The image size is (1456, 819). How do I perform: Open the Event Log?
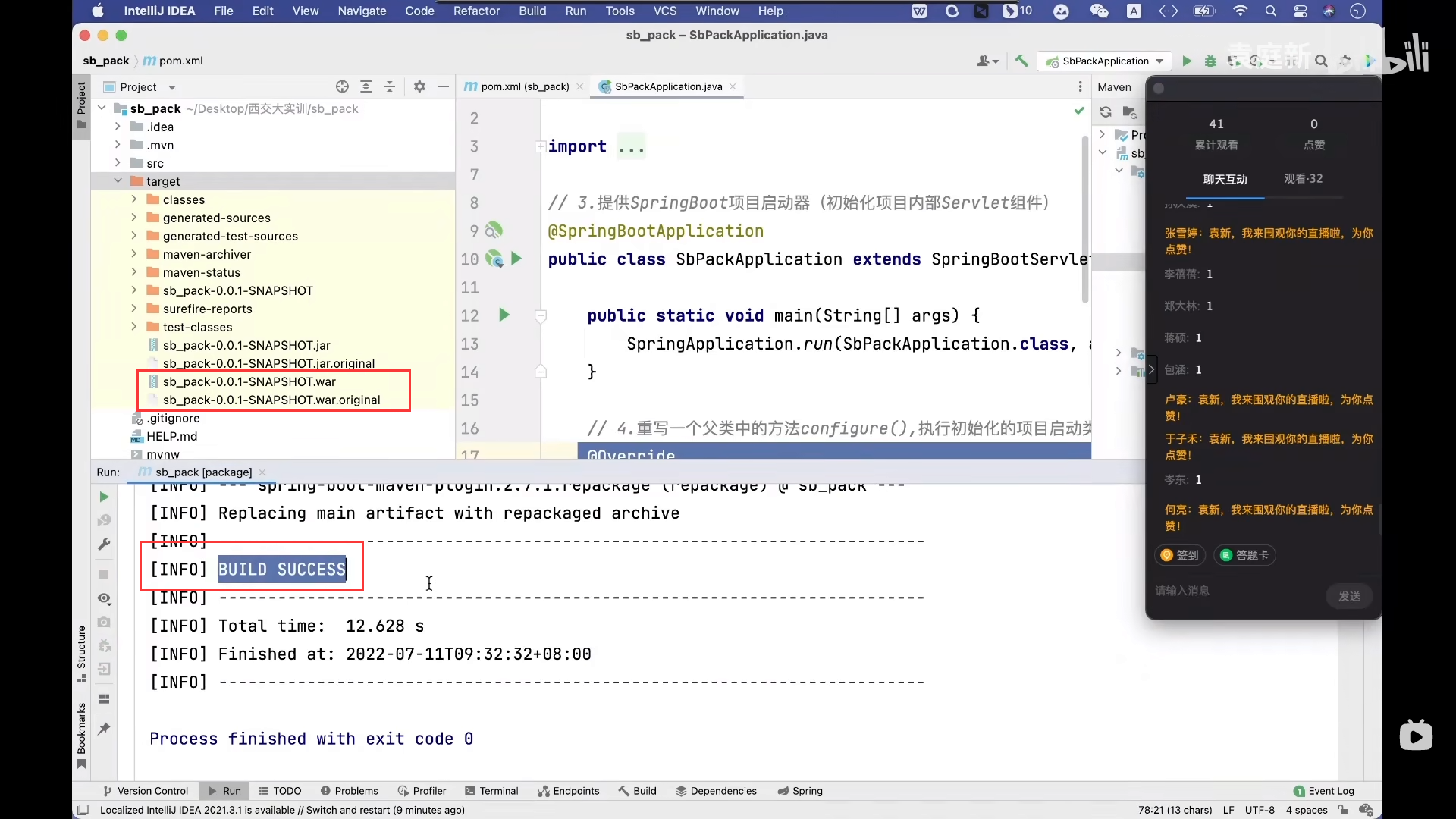[1323, 791]
